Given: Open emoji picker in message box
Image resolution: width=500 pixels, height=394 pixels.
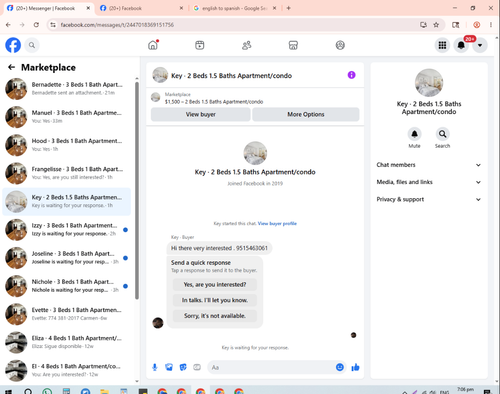Looking at the screenshot, I should [x=340, y=367].
